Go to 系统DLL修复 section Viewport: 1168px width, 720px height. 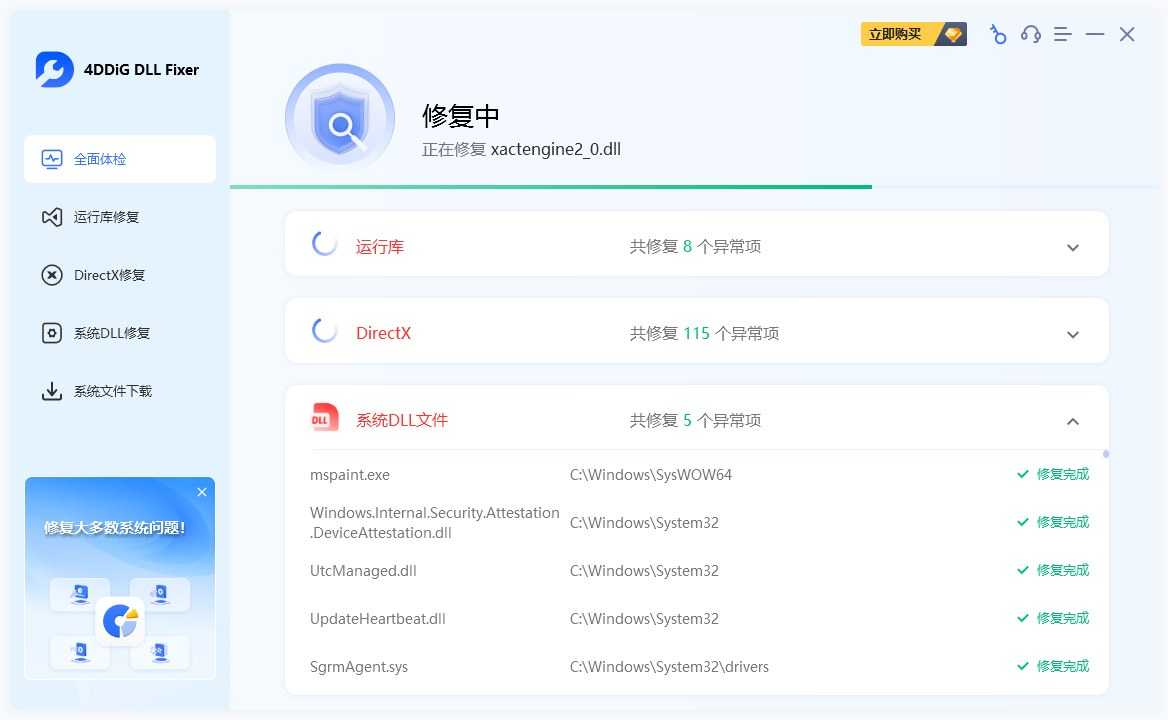(x=120, y=333)
